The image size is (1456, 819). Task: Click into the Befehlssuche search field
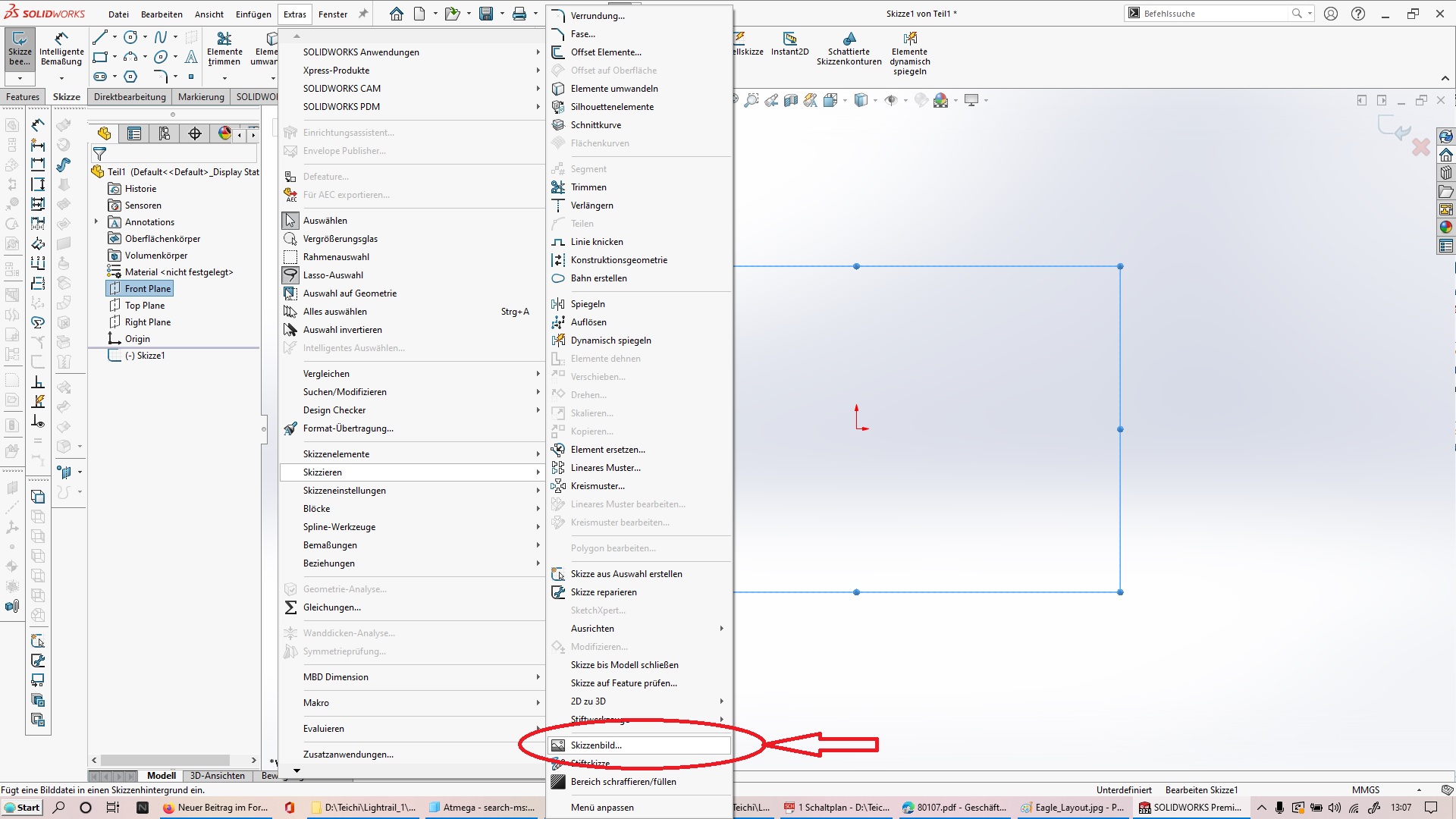1213,14
